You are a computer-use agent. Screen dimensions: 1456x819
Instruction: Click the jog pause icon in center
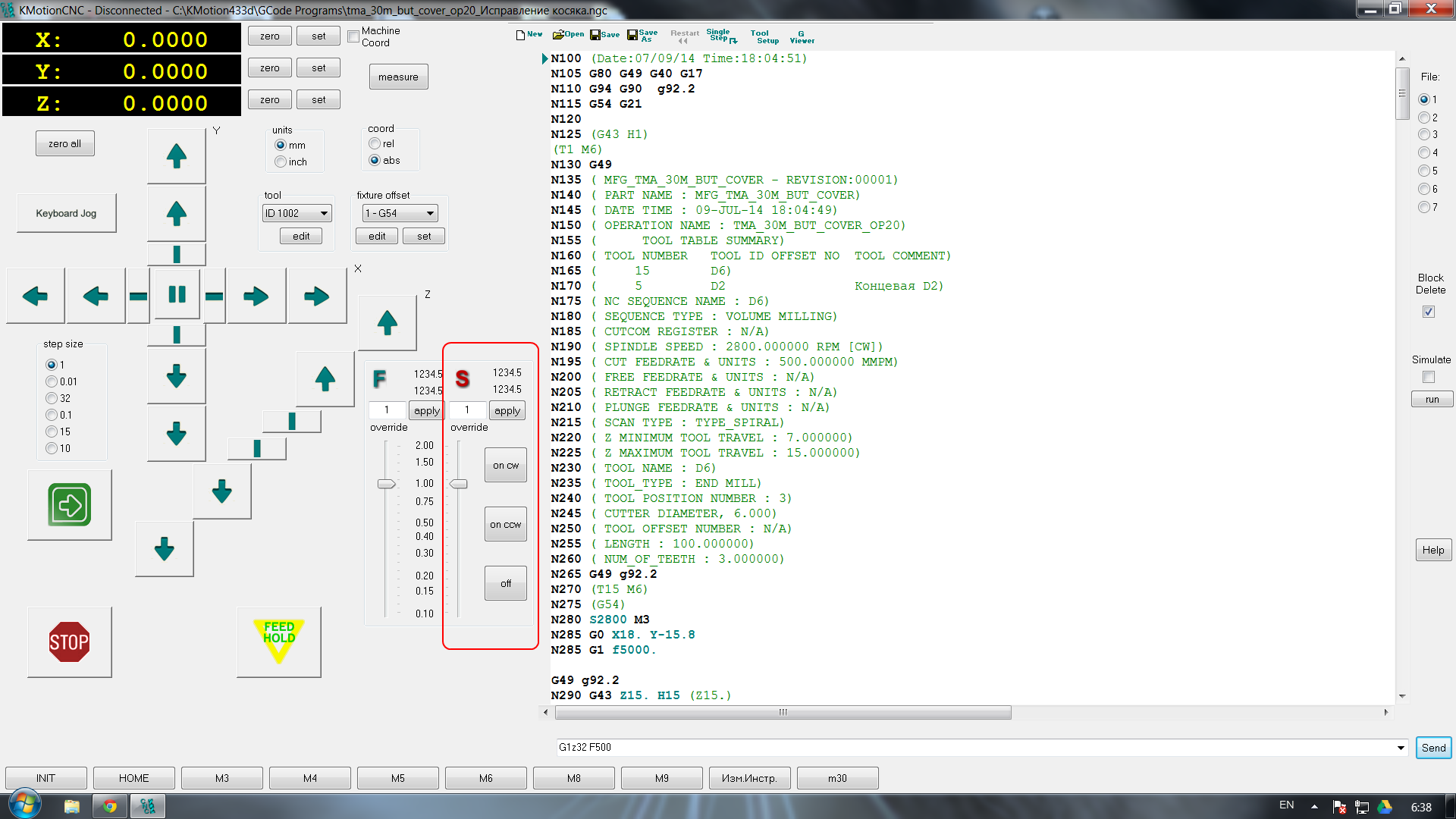tap(177, 295)
